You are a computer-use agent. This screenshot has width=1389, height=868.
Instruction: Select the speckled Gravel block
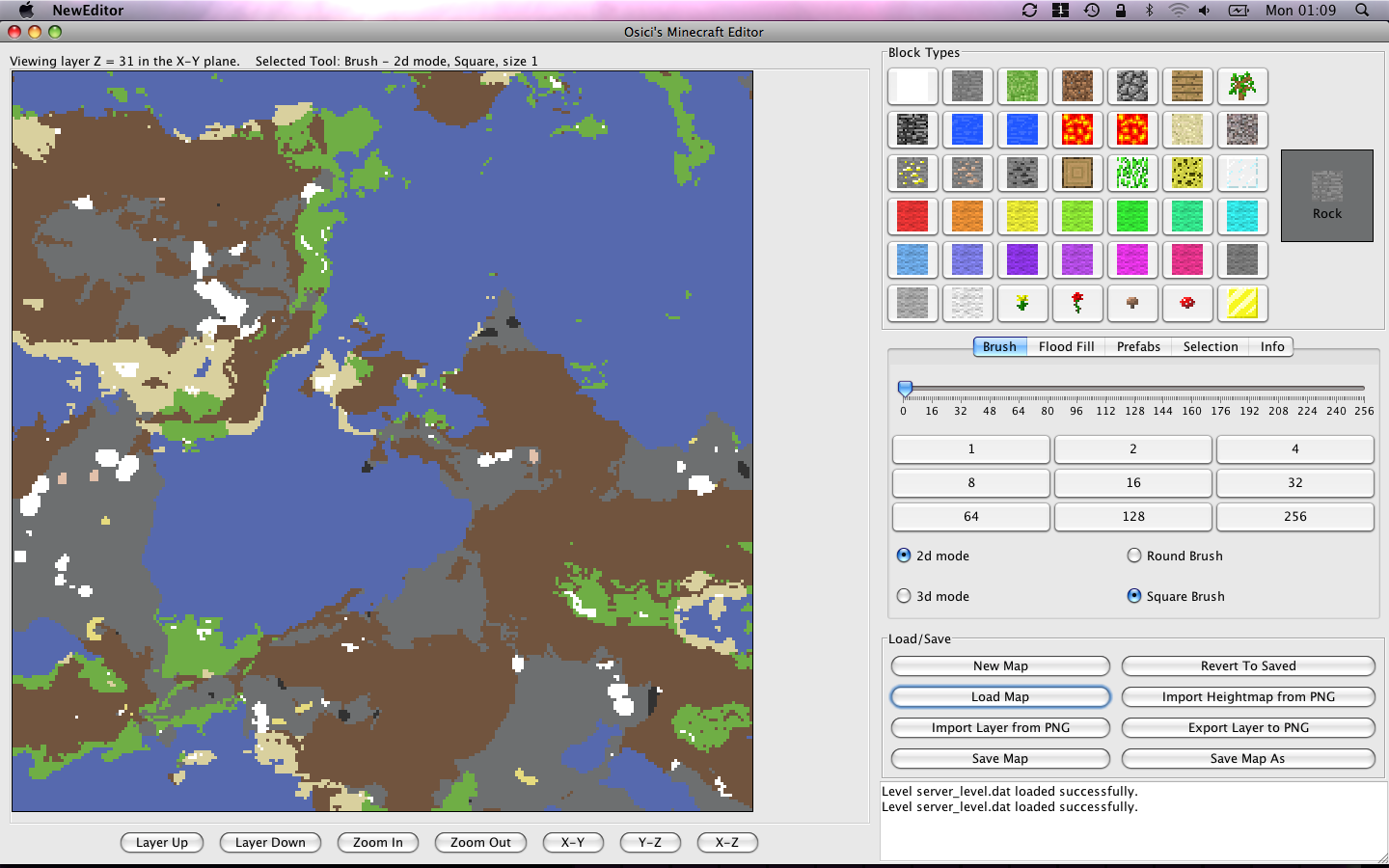coord(1242,129)
